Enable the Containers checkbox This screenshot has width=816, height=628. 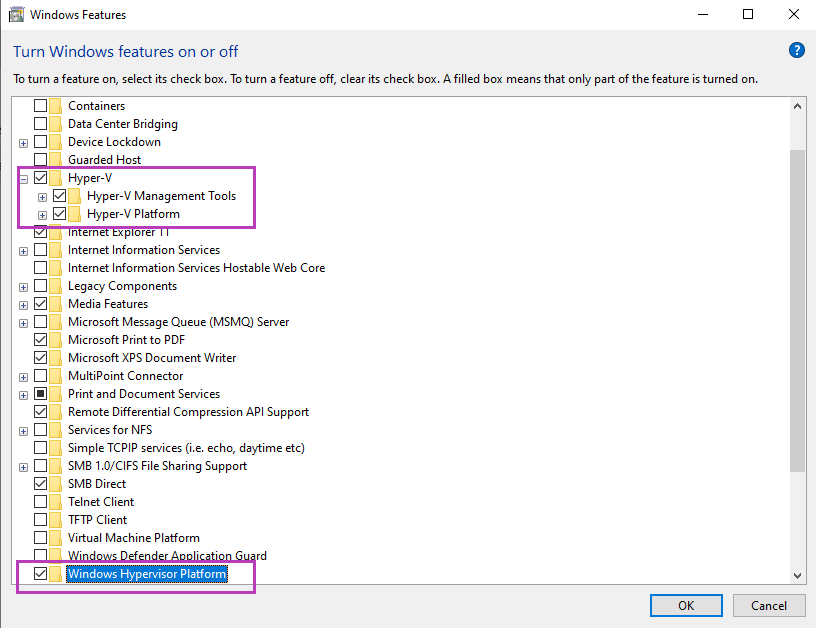tap(40, 106)
